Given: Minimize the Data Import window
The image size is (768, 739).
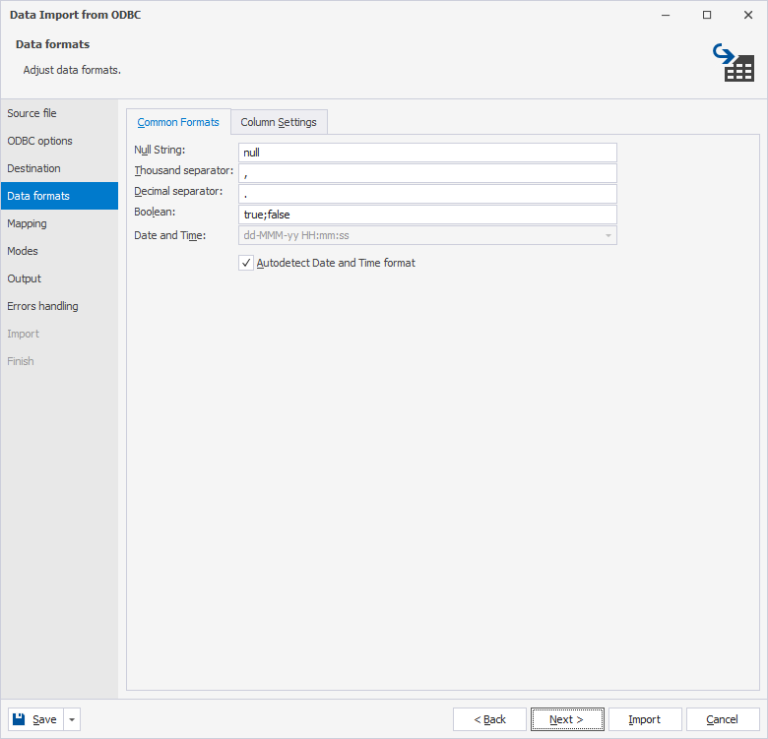Looking at the screenshot, I should [665, 15].
